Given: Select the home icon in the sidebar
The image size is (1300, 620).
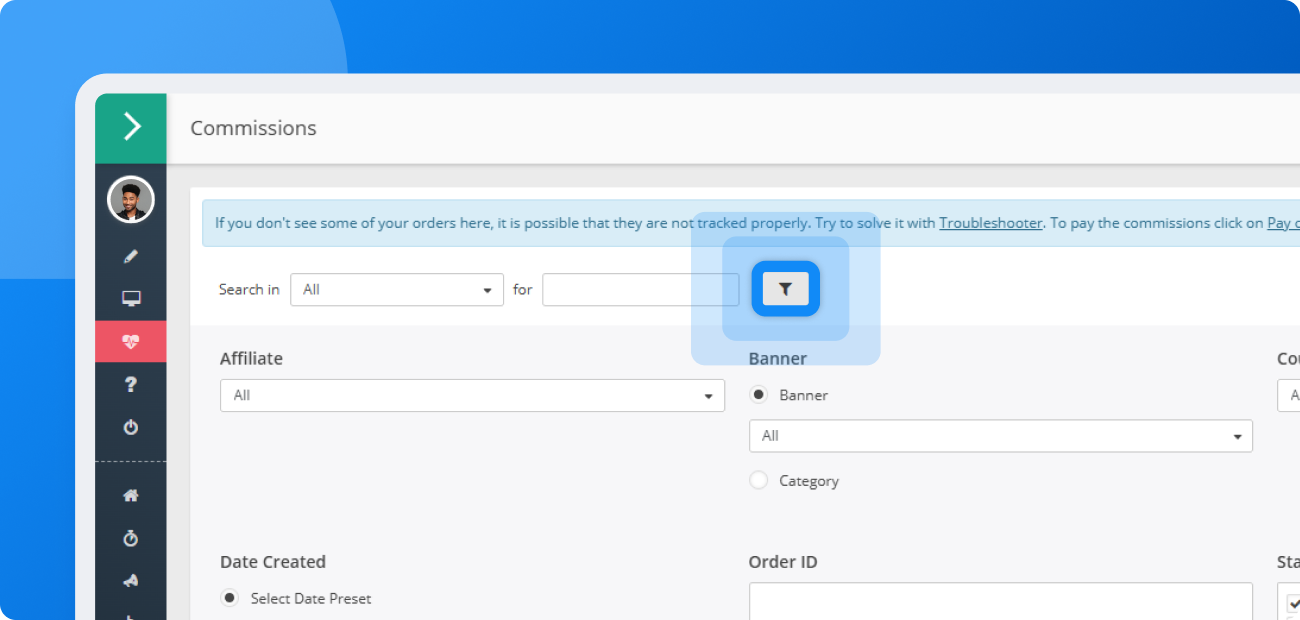Looking at the screenshot, I should (130, 494).
